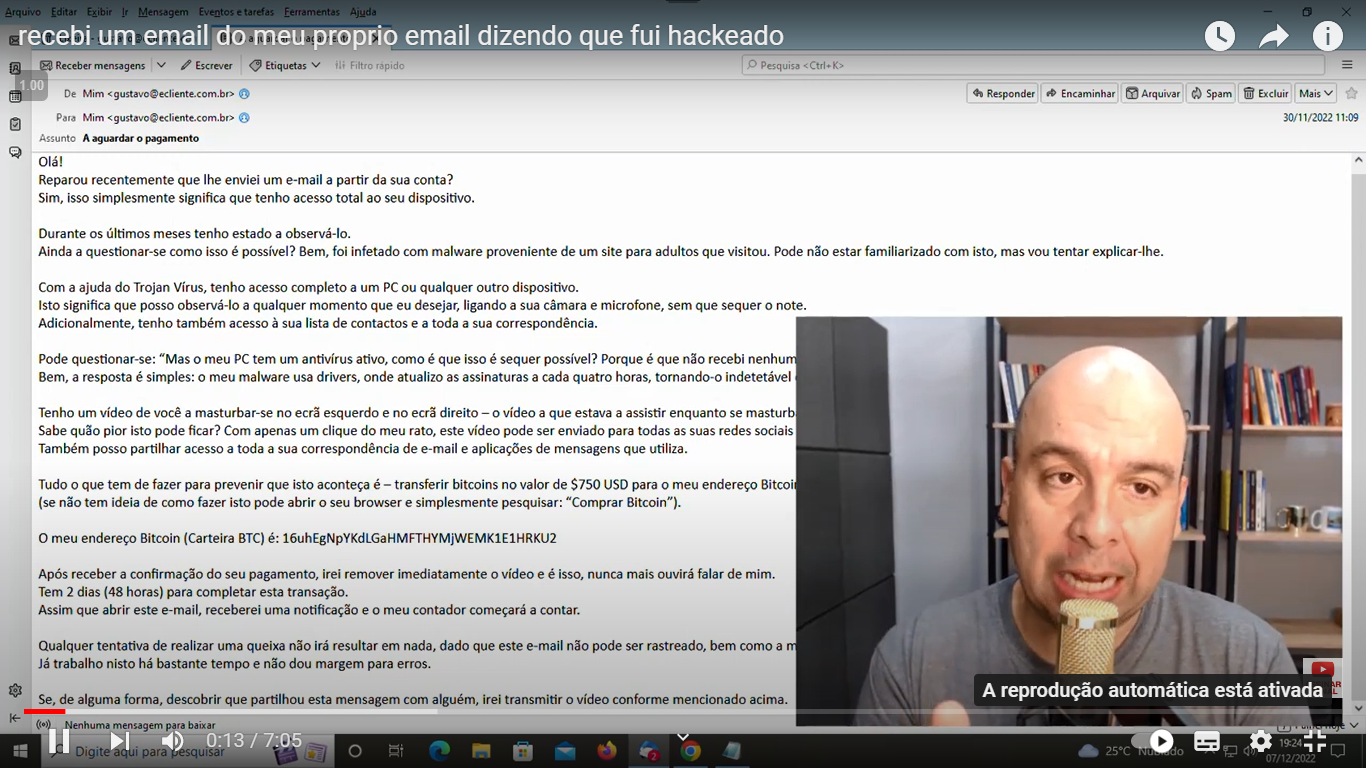Click the sender address in De field
Screen dimensions: 1366x768
click(x=159, y=93)
